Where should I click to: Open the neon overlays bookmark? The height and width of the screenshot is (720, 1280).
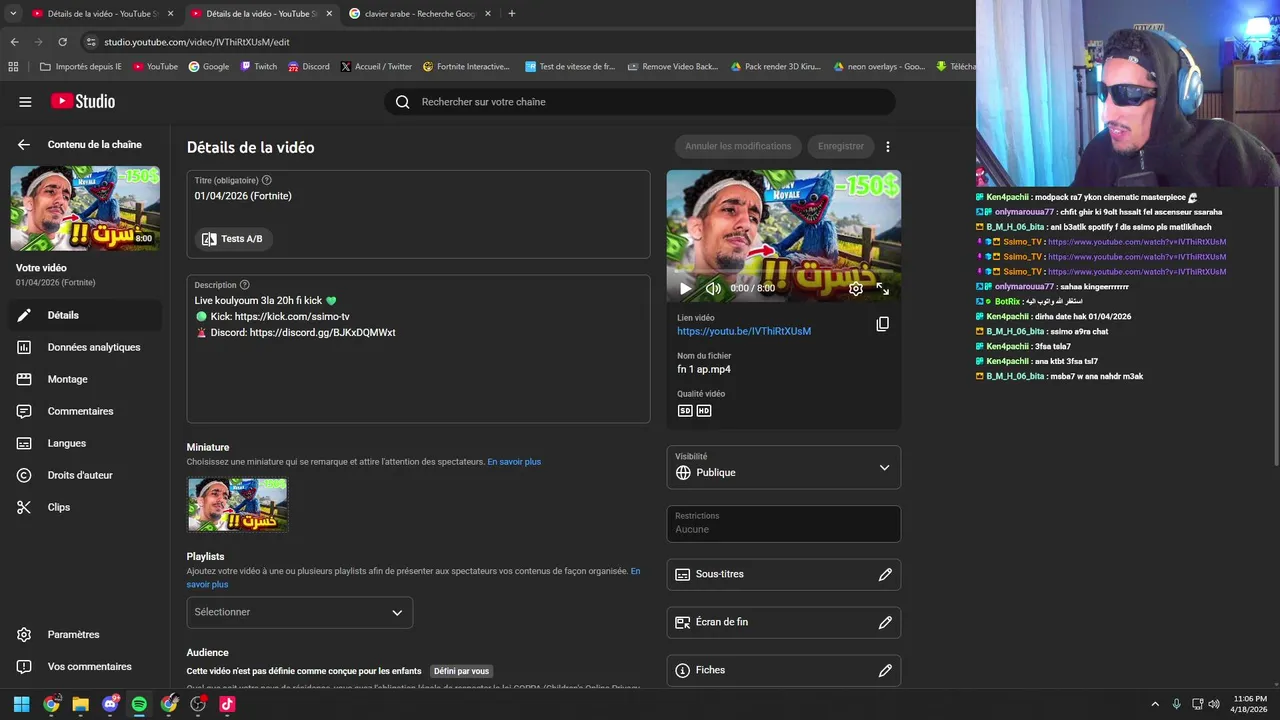tap(879, 67)
